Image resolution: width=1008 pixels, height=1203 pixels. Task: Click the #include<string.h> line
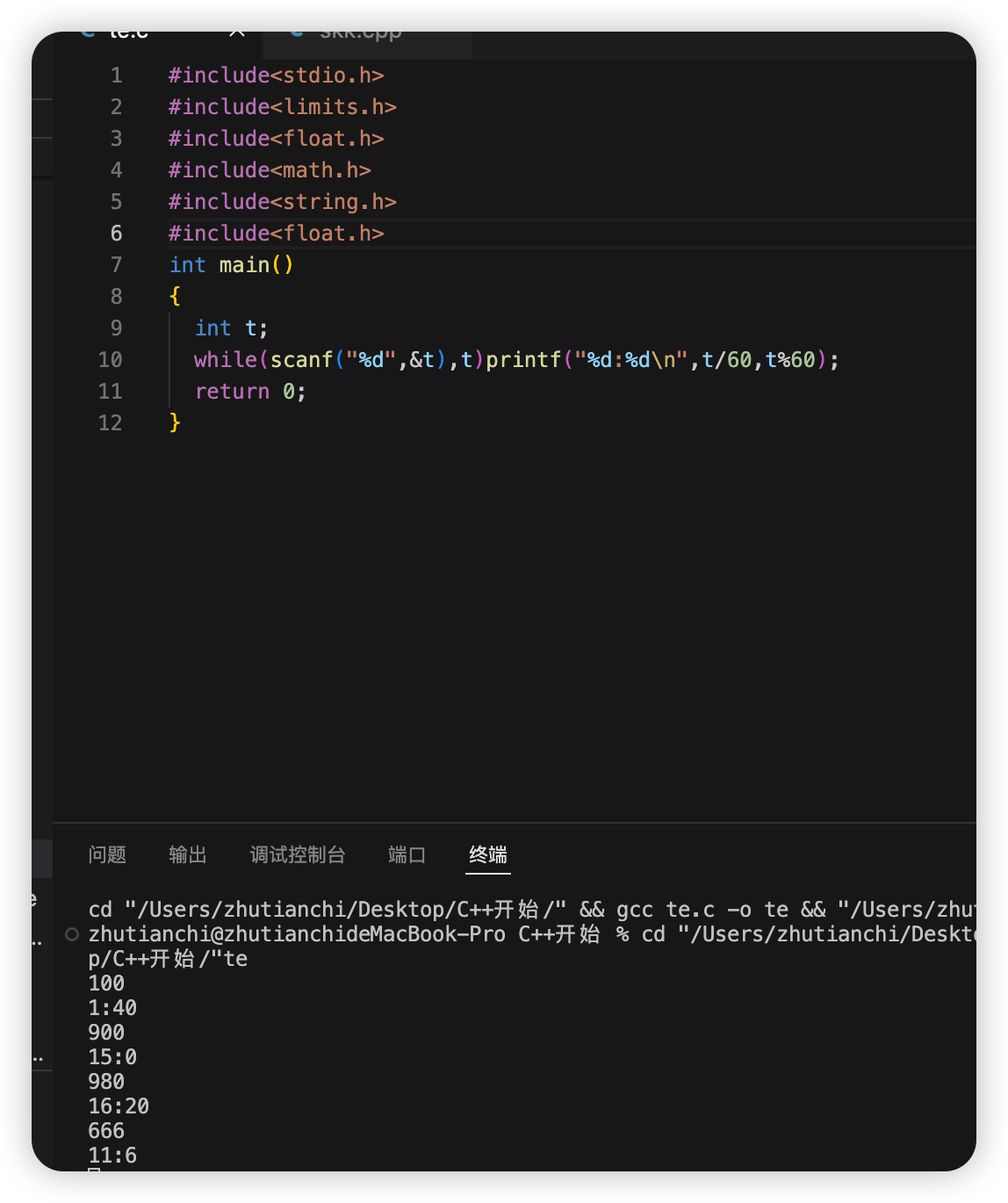283,202
